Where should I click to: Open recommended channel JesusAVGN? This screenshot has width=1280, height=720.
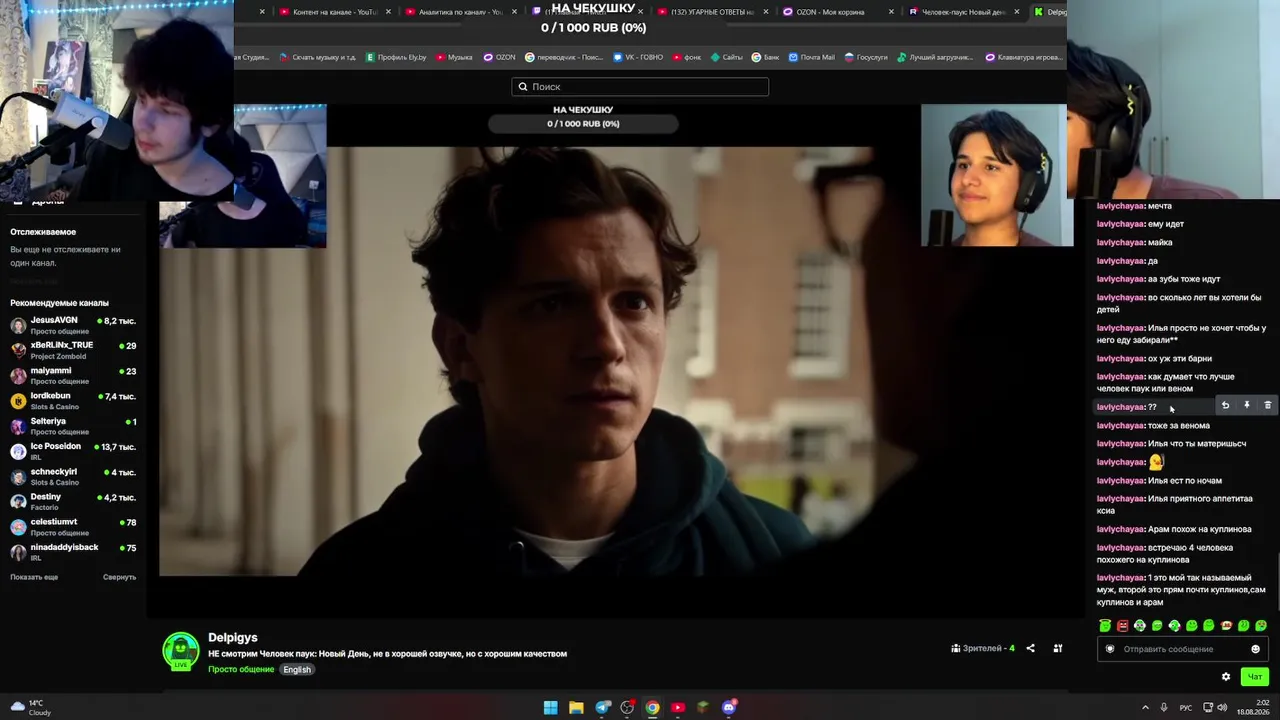pos(73,325)
